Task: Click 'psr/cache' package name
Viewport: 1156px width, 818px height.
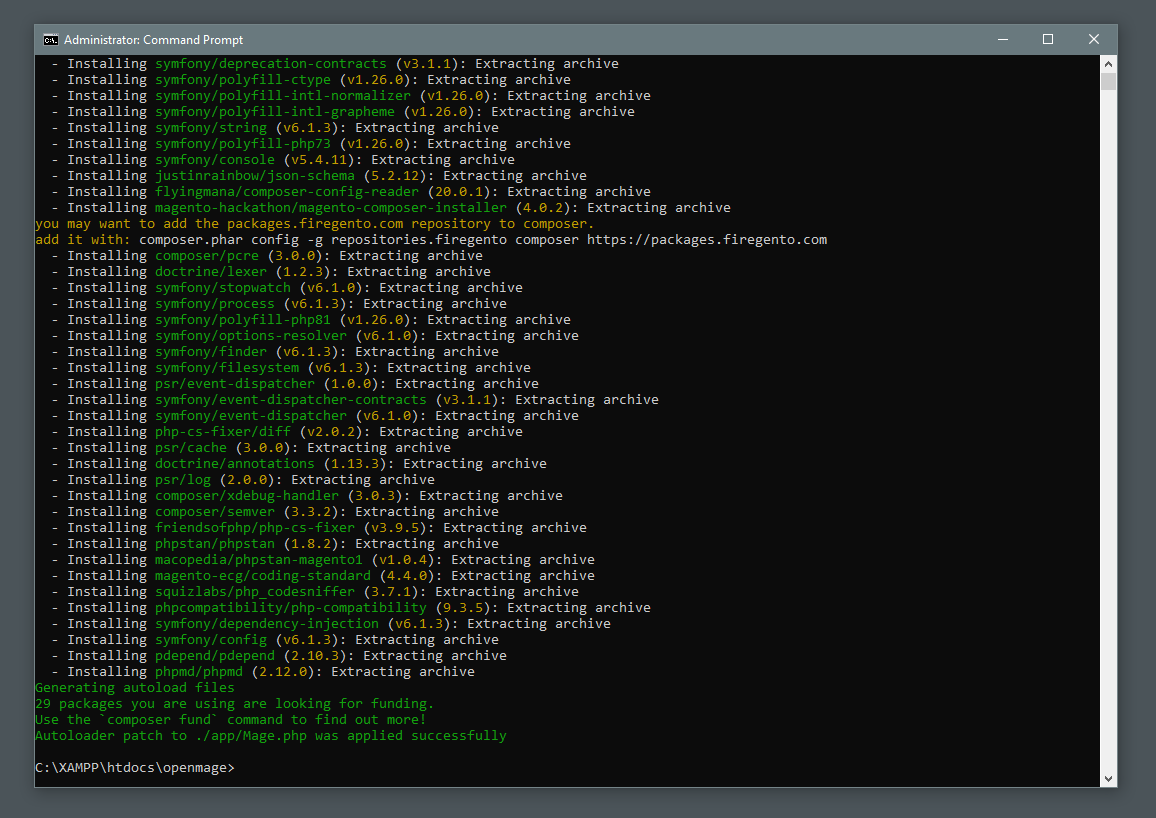Action: (x=191, y=447)
